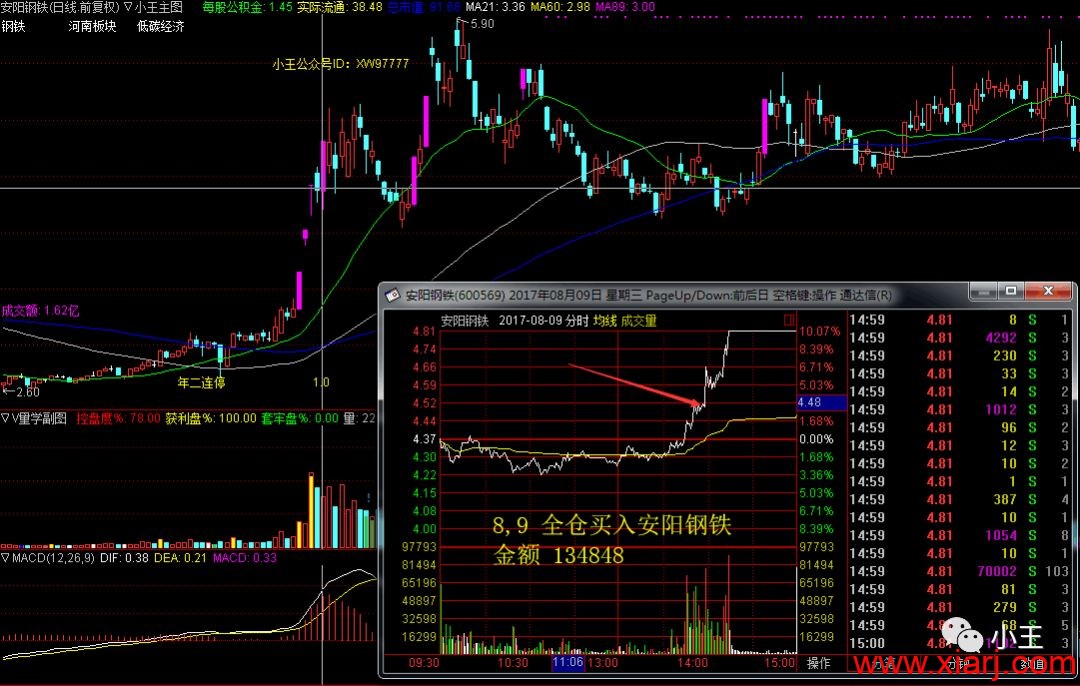Image resolution: width=1080 pixels, height=686 pixels.
Task: Click the 2017-08-09 分时 chart heading
Action: point(543,320)
